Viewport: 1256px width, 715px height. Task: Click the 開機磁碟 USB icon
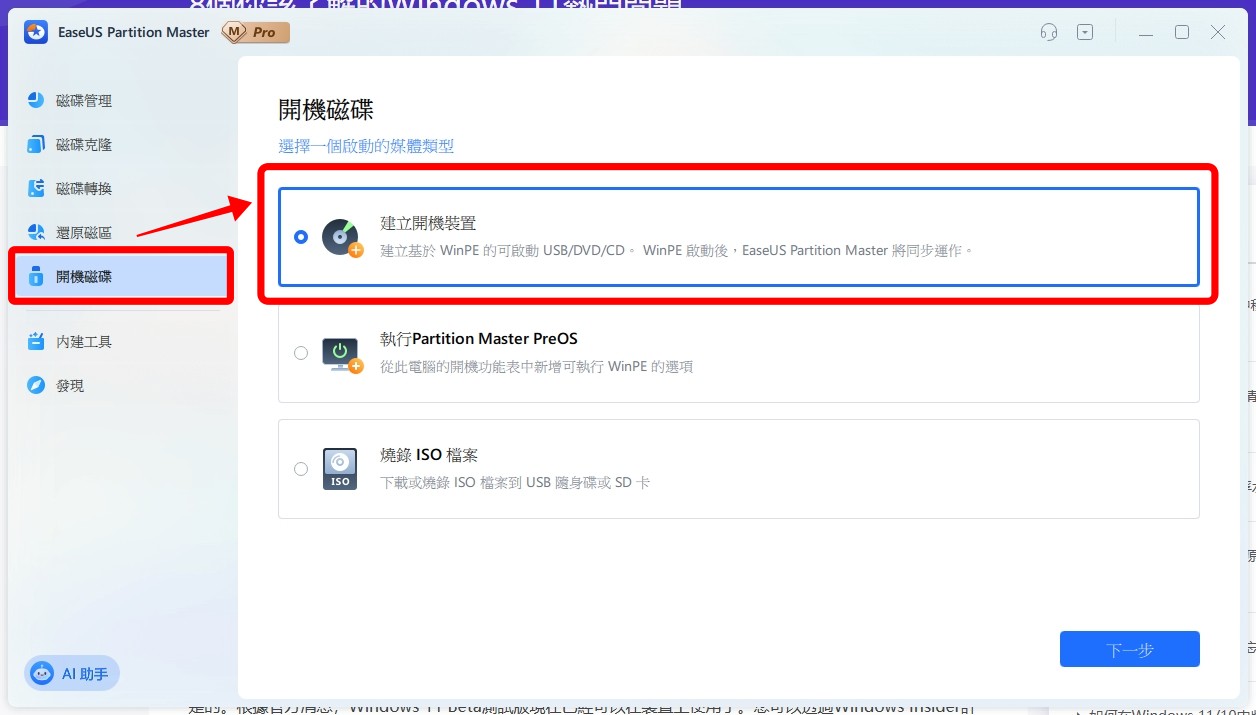36,277
